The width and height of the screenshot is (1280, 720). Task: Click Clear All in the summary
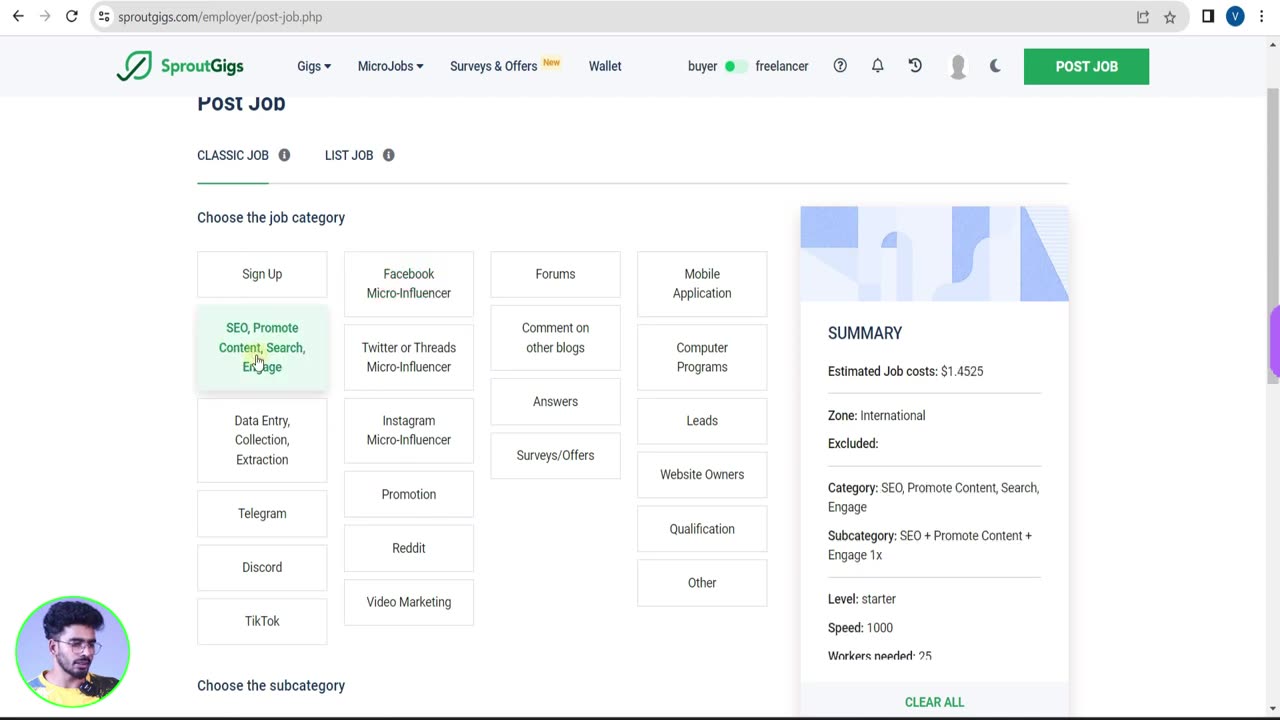click(934, 702)
